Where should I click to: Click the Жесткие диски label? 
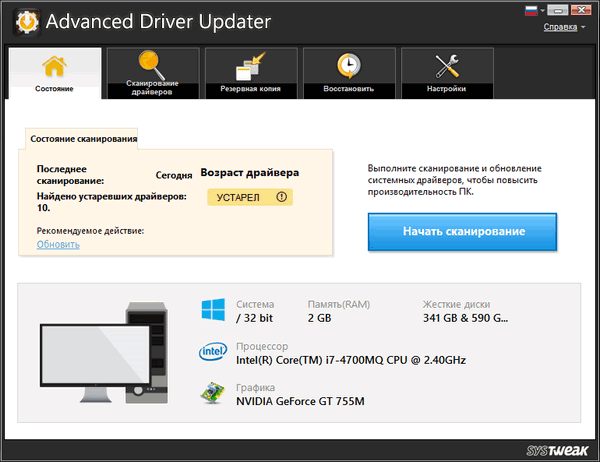(457, 304)
